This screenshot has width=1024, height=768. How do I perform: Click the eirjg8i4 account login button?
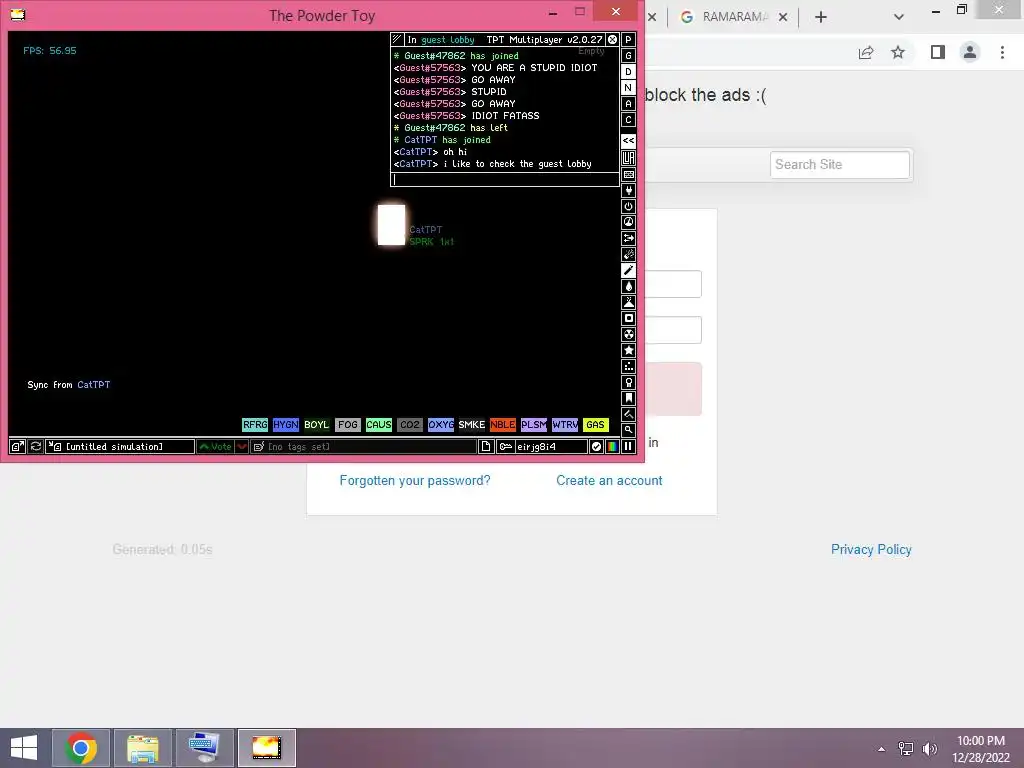pos(542,447)
